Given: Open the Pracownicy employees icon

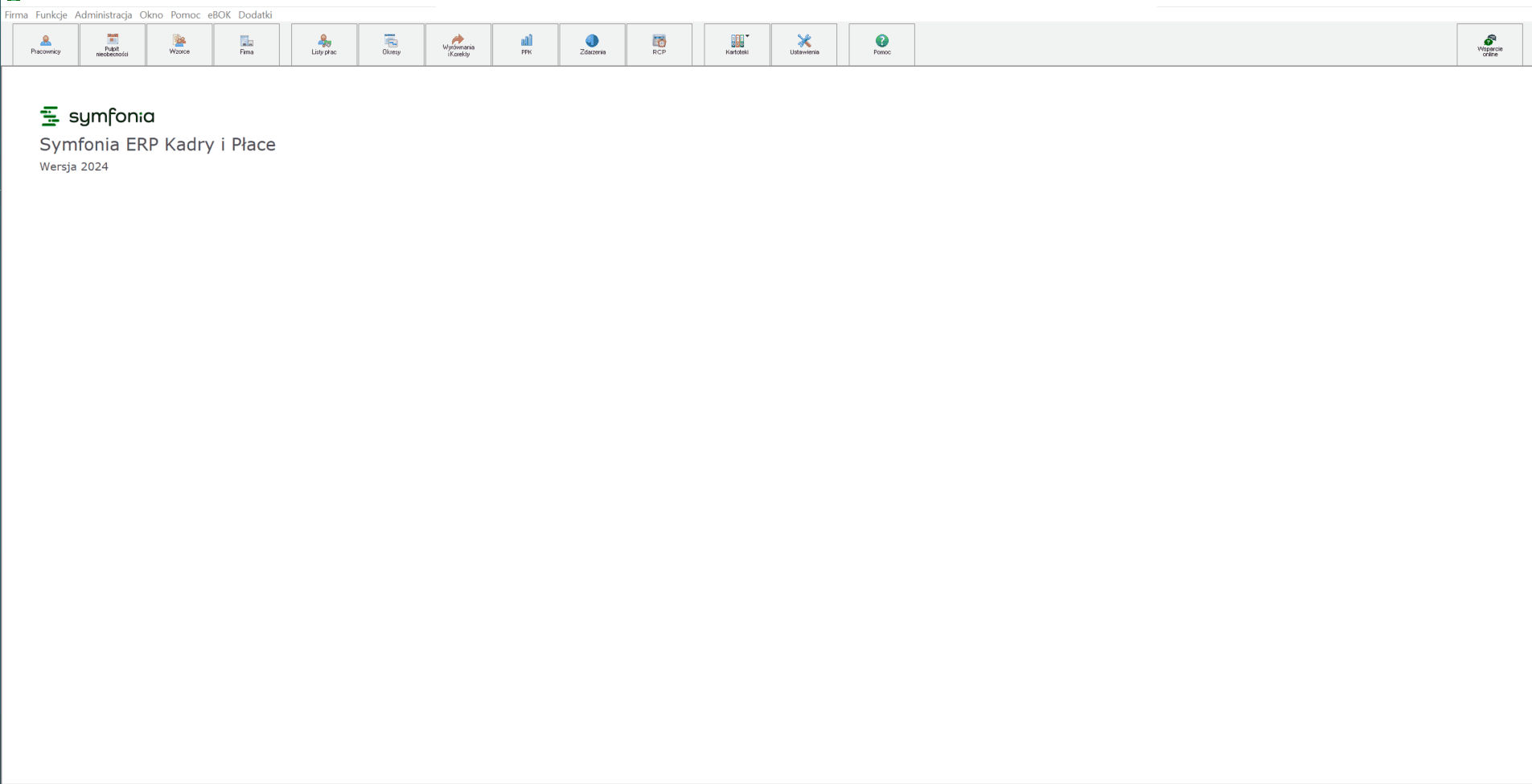Looking at the screenshot, I should [46, 44].
